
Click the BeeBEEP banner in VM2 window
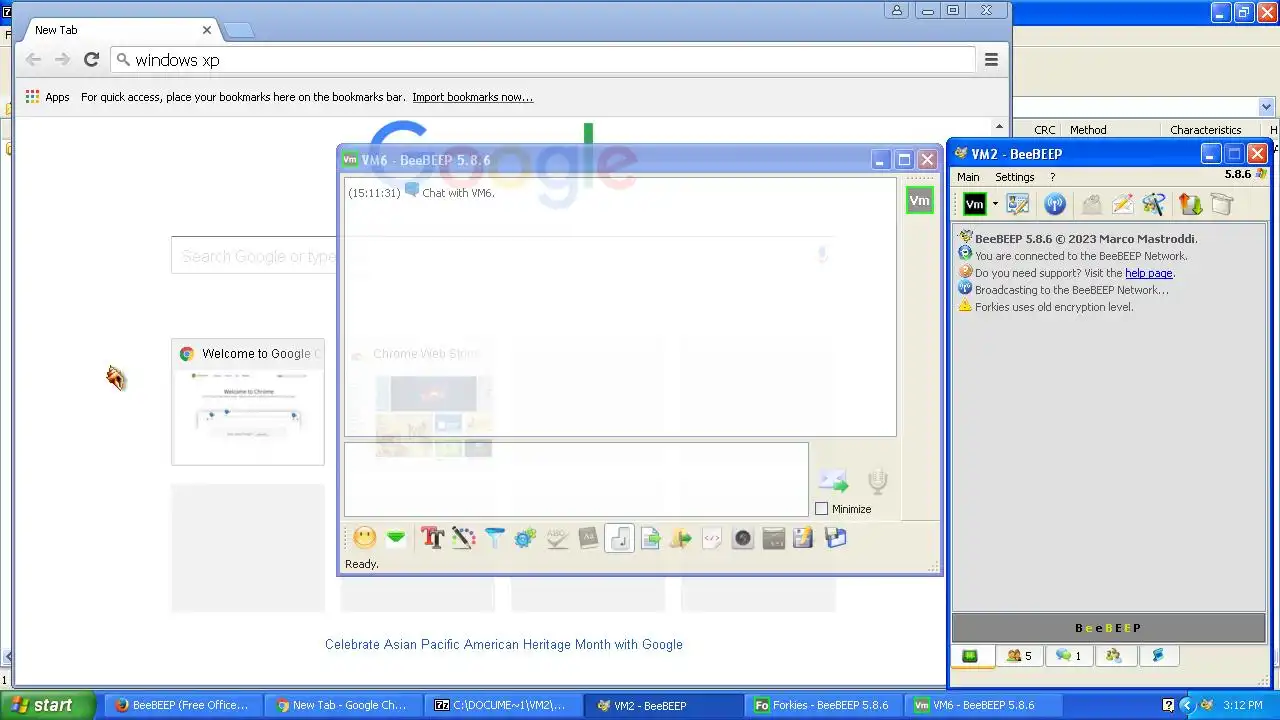(1108, 628)
